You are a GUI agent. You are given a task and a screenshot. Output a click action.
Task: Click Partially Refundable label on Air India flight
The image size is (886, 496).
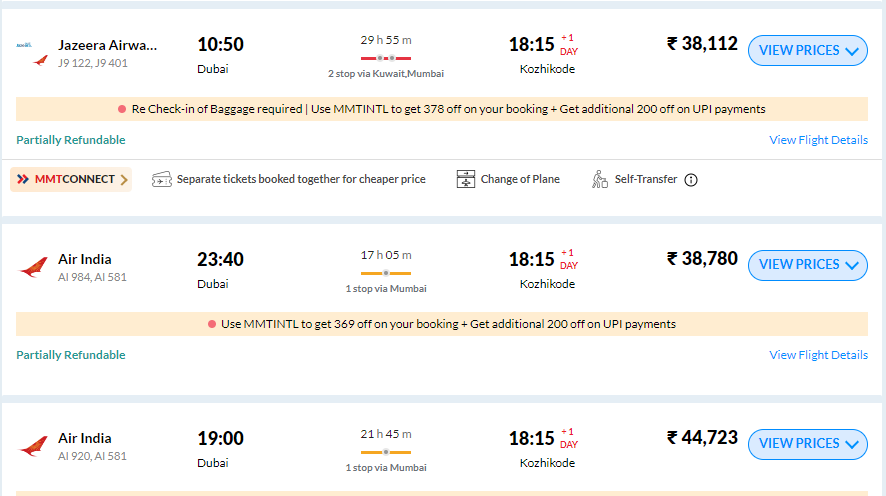71,355
